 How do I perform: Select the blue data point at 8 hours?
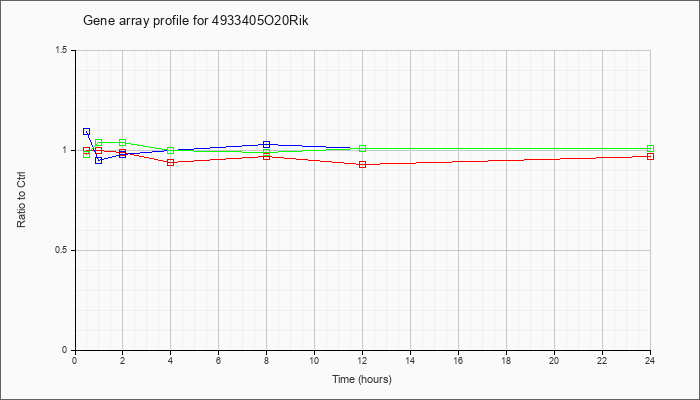click(x=266, y=145)
